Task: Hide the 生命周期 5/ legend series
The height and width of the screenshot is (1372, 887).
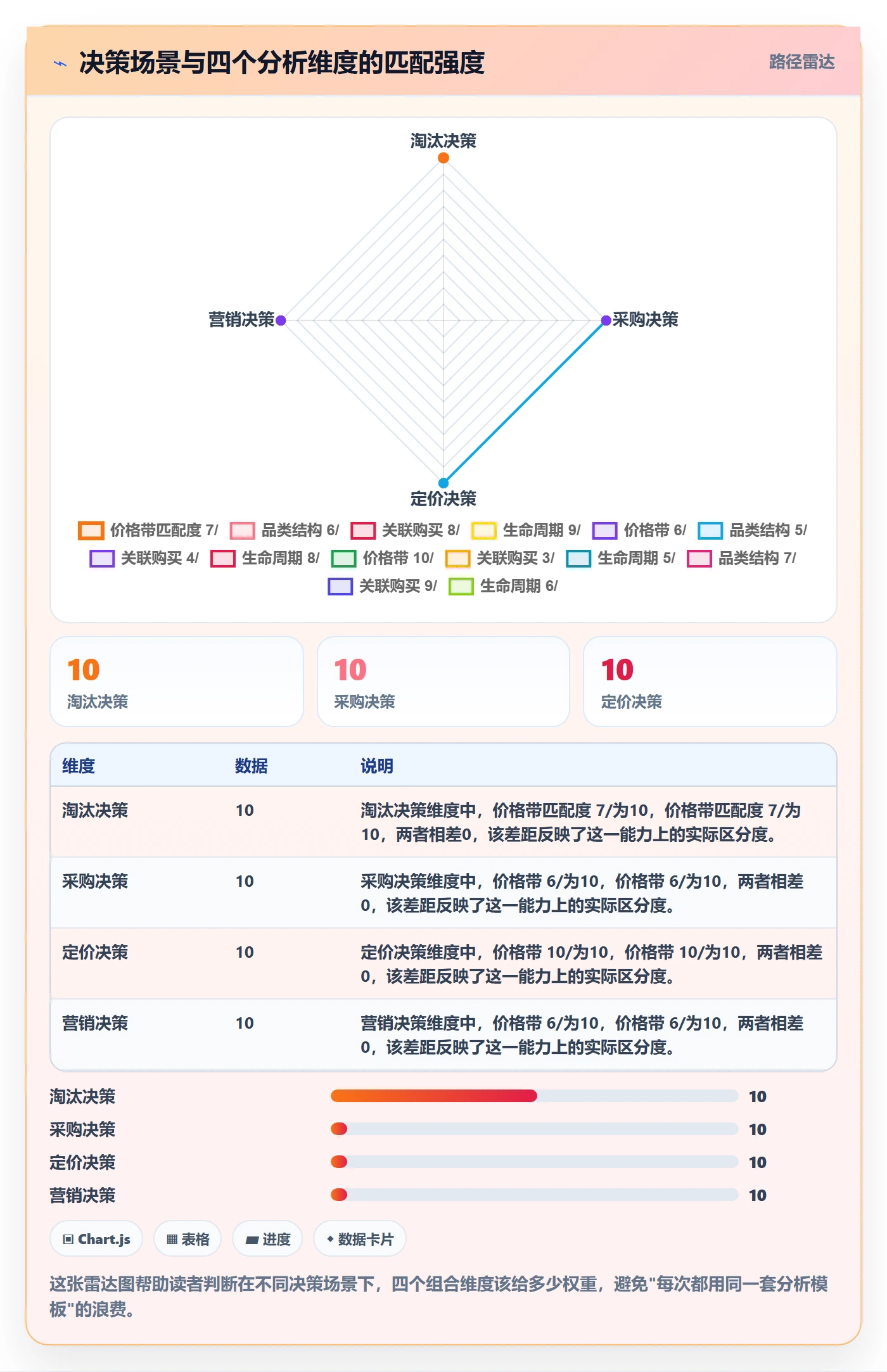Action: tap(621, 558)
